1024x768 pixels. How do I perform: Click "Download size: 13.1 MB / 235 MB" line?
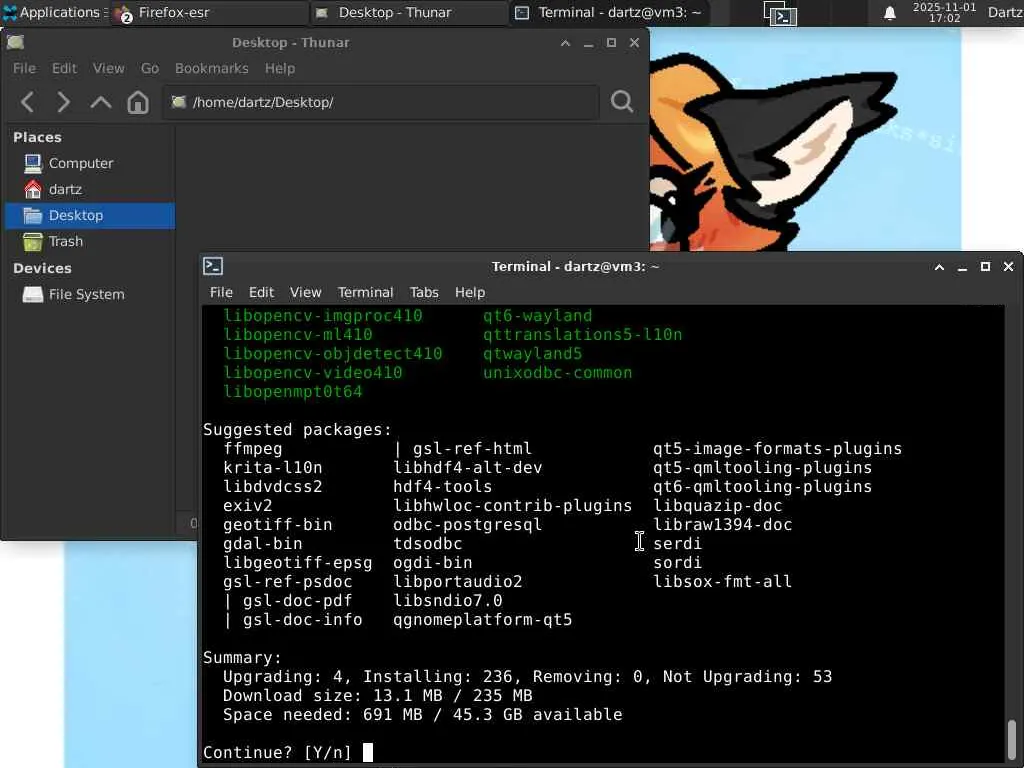click(x=377, y=696)
